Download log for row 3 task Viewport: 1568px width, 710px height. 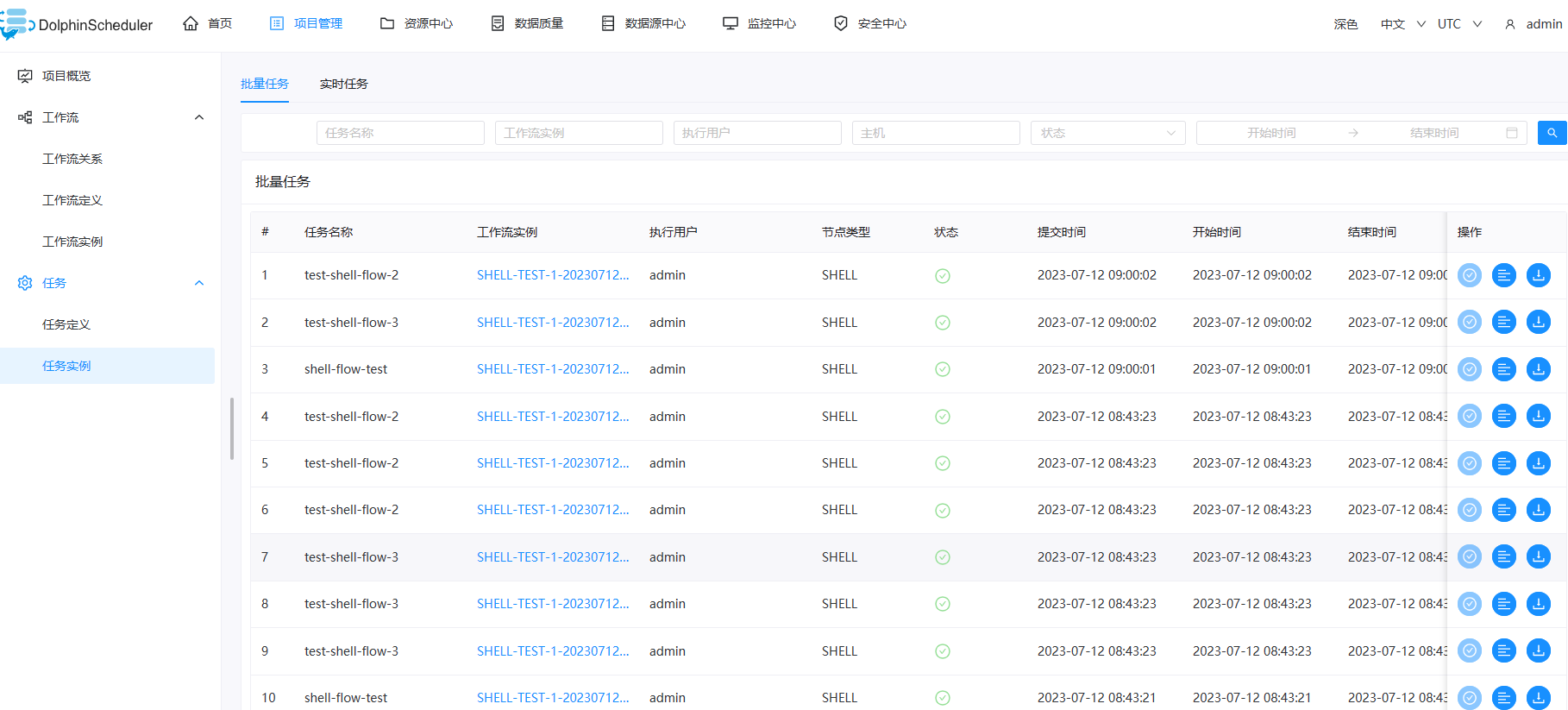pos(1539,369)
